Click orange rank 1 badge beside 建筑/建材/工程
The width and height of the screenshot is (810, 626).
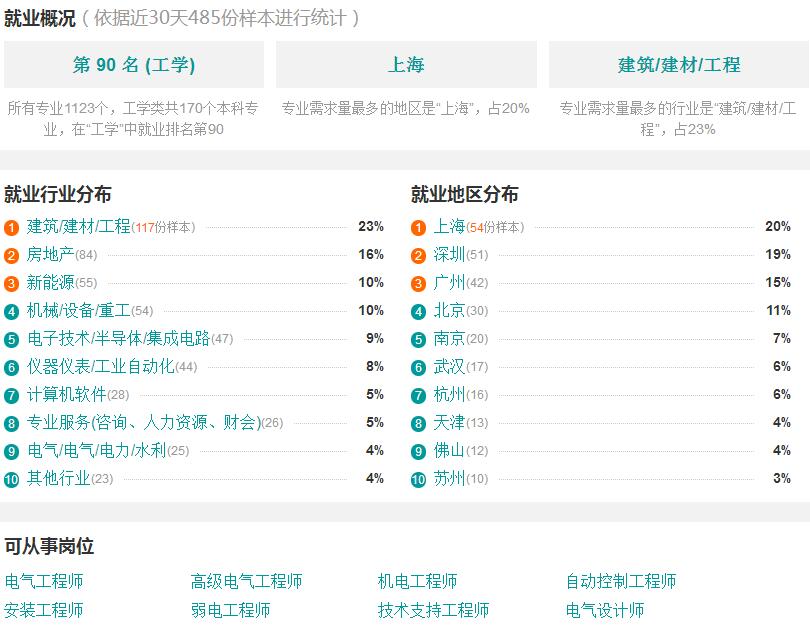[x=11, y=228]
